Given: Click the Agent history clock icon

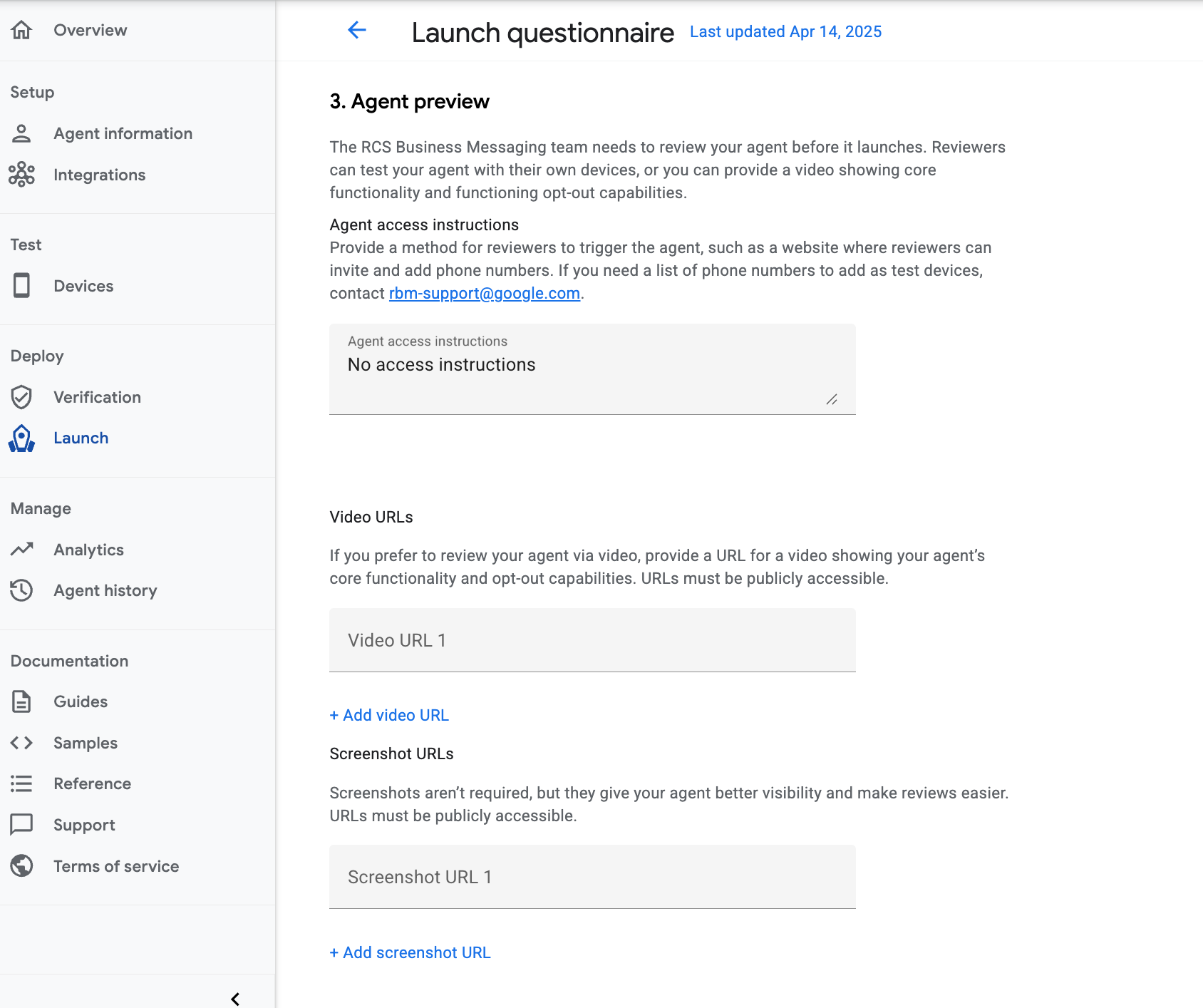Looking at the screenshot, I should point(21,590).
